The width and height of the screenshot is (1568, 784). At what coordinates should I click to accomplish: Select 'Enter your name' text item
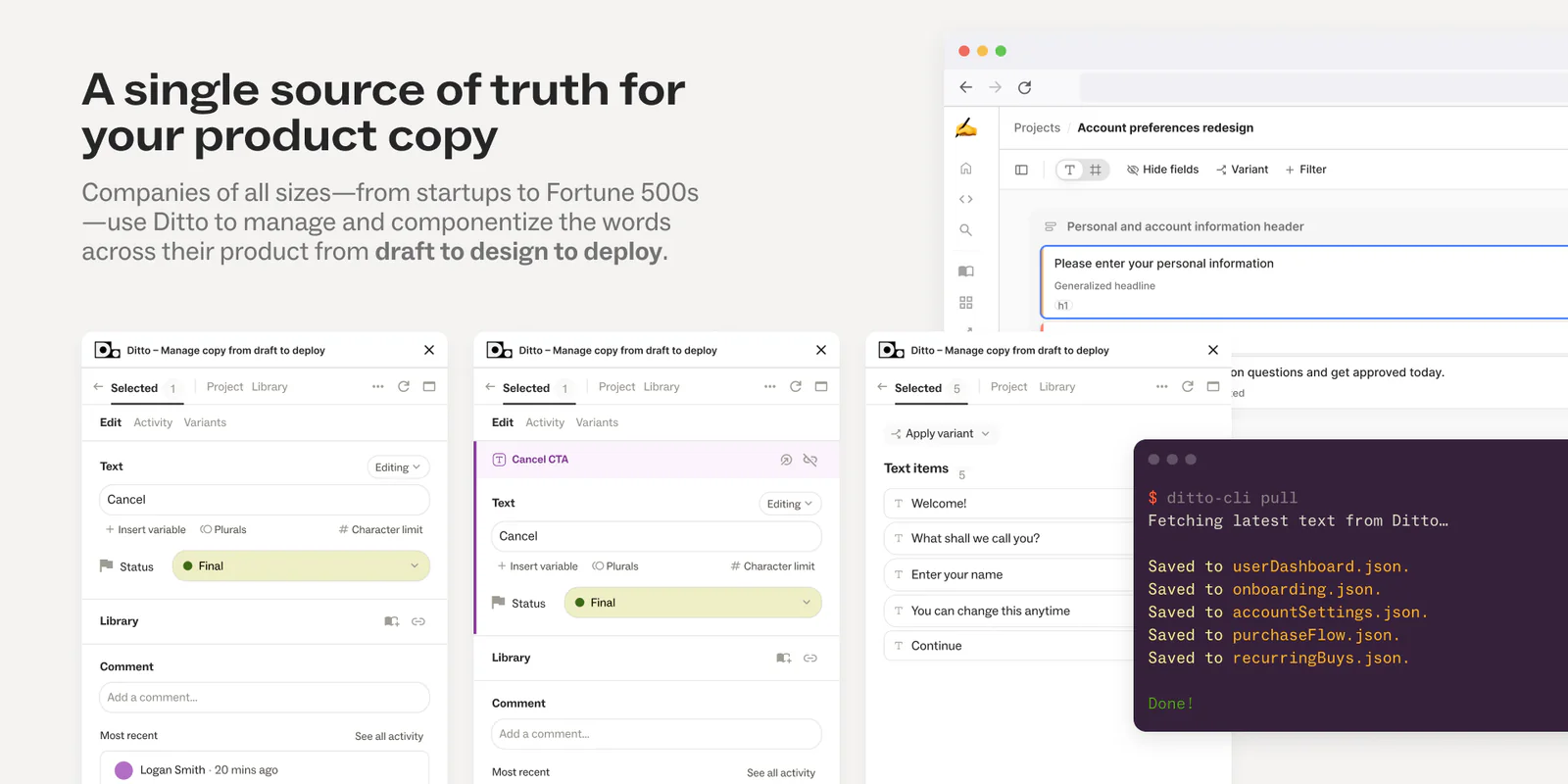pos(1008,575)
